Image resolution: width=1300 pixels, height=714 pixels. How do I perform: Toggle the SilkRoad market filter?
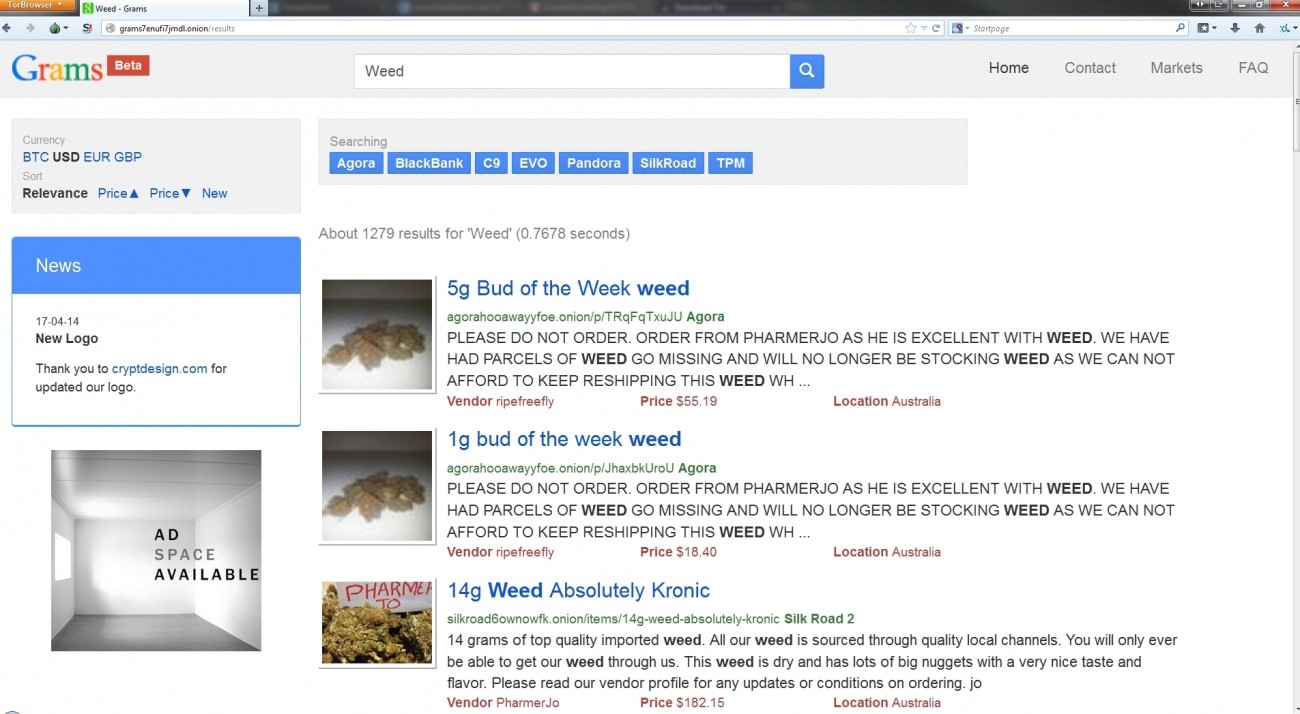[x=668, y=163]
